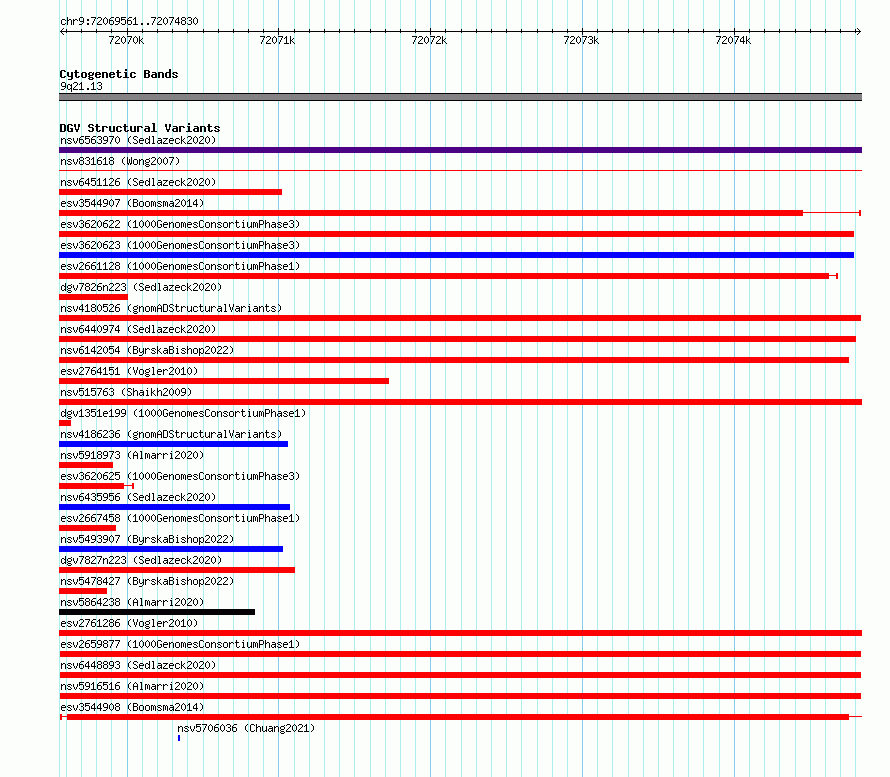Open esv2761286 (Vogler2010) label
This screenshot has width=890, height=777.
point(129,623)
